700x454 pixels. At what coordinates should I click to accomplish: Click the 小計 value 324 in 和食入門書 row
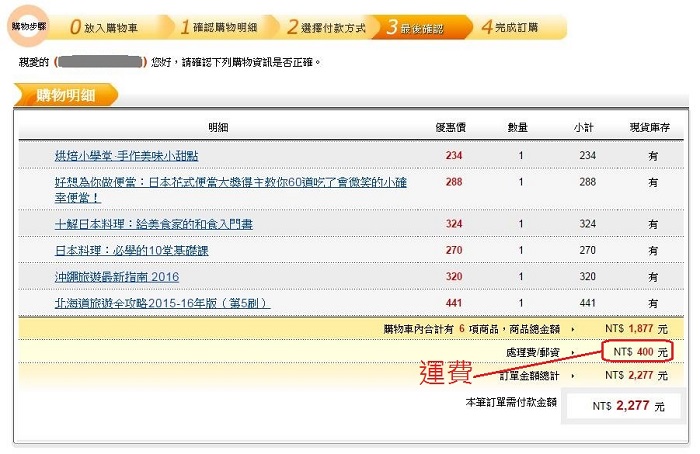point(588,224)
